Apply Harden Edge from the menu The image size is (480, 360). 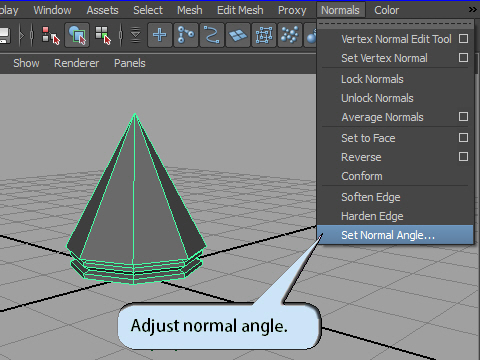372,216
